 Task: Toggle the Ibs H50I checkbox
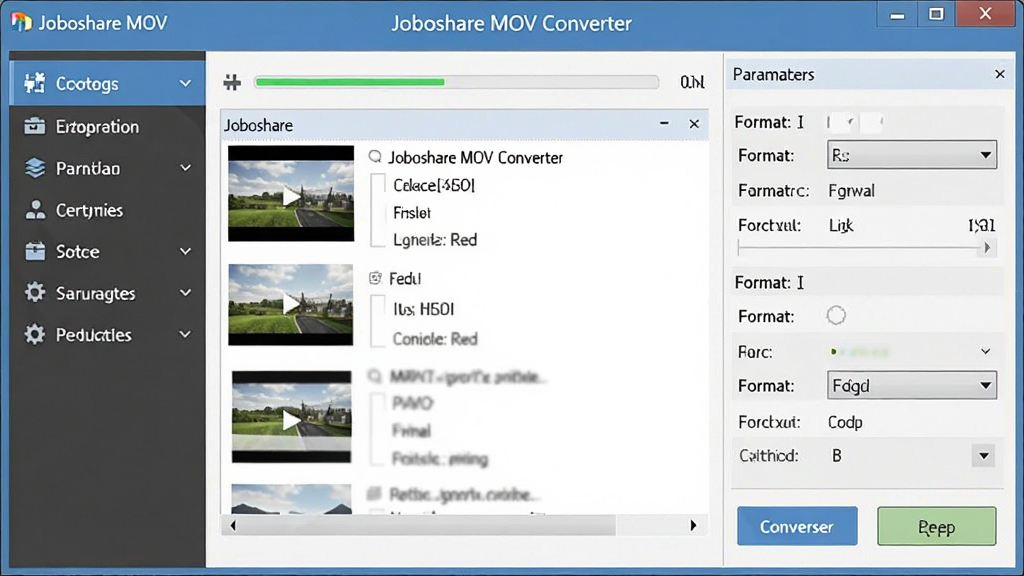point(377,308)
